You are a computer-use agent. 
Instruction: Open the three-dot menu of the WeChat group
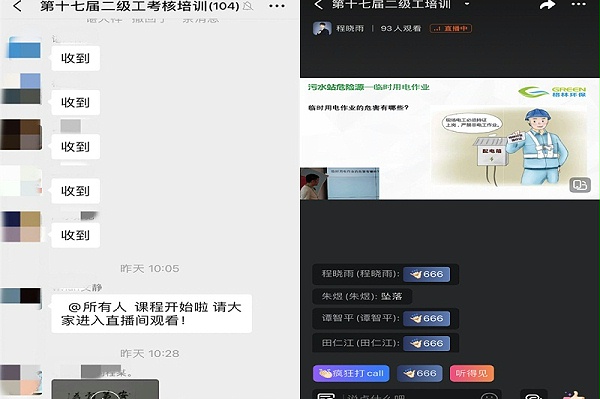tap(277, 6)
